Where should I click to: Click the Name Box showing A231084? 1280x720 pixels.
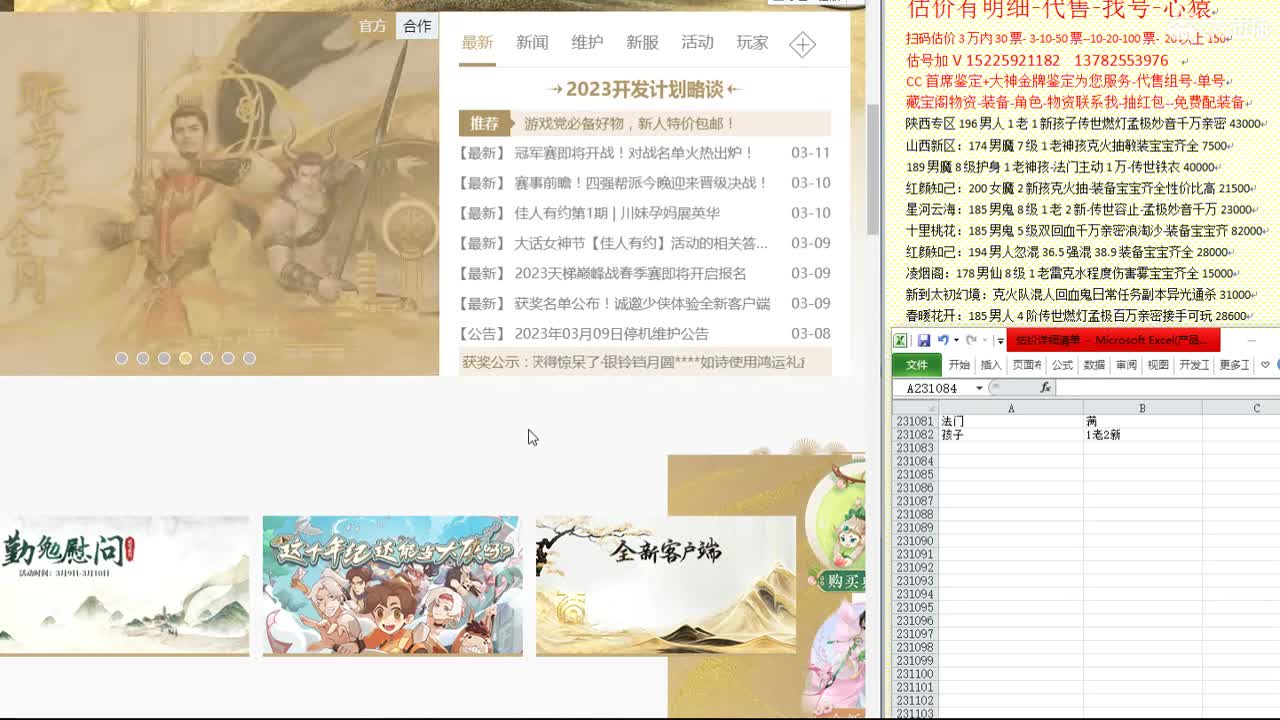tap(932, 388)
